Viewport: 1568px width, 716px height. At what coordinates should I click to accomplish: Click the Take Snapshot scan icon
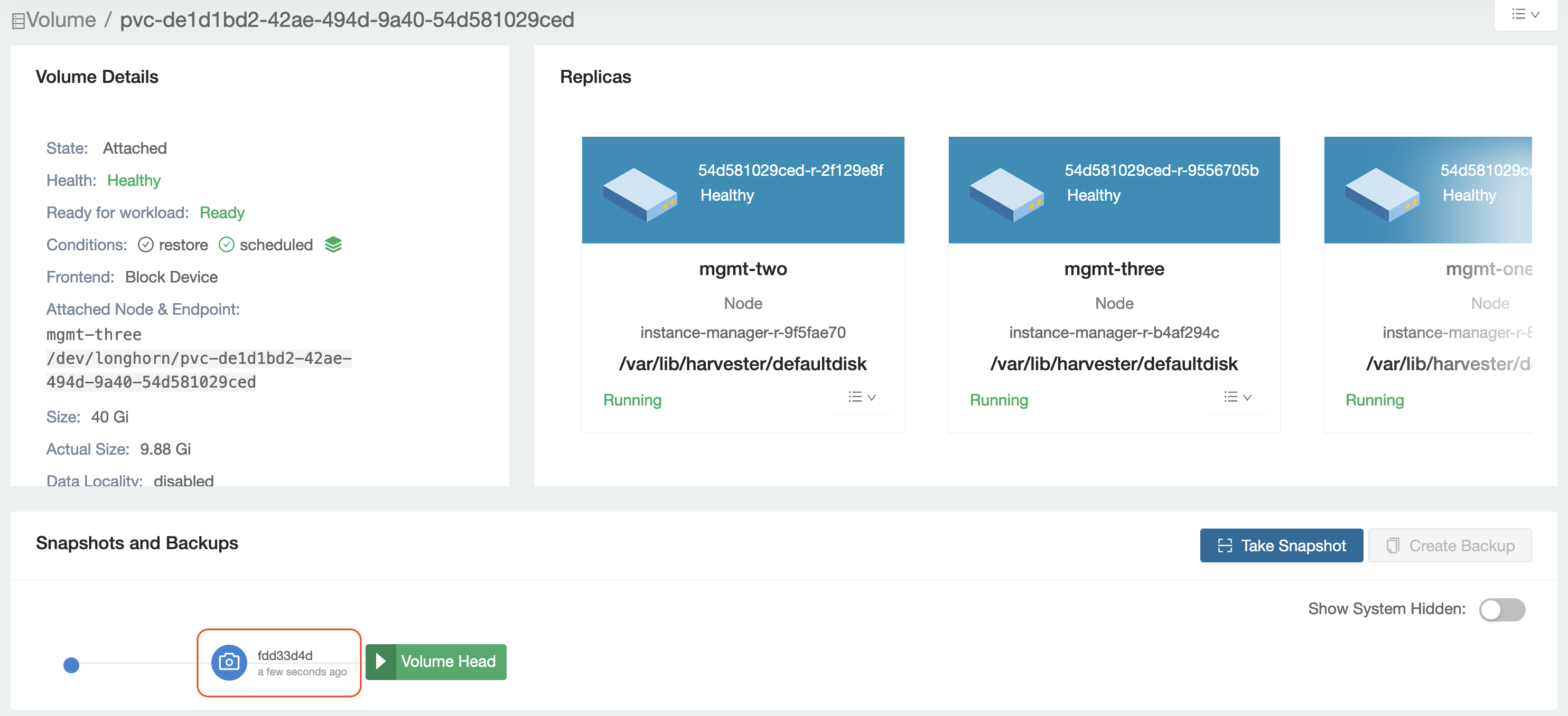point(1225,545)
